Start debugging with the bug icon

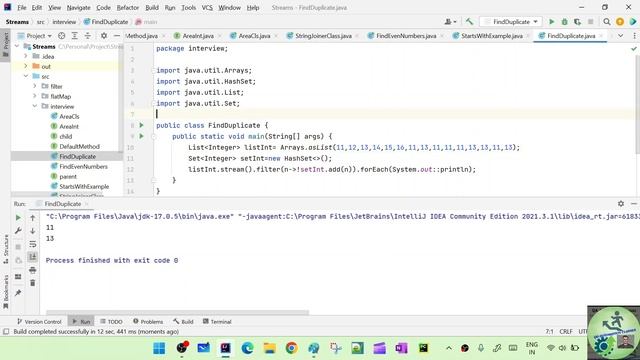tap(564, 22)
